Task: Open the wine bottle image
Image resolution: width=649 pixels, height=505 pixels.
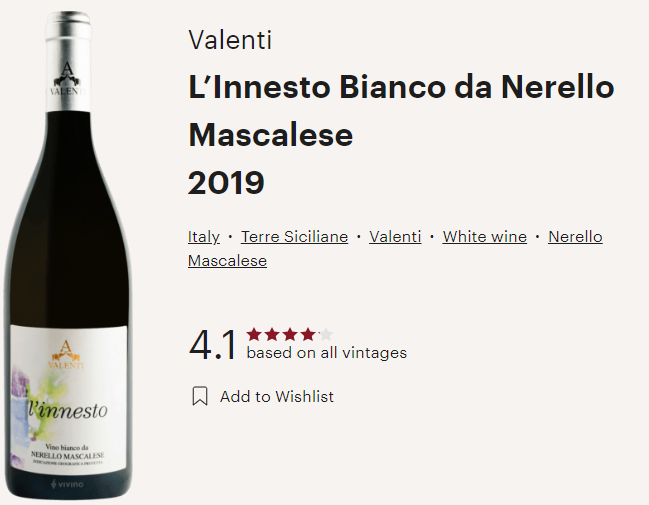Action: pos(68,255)
